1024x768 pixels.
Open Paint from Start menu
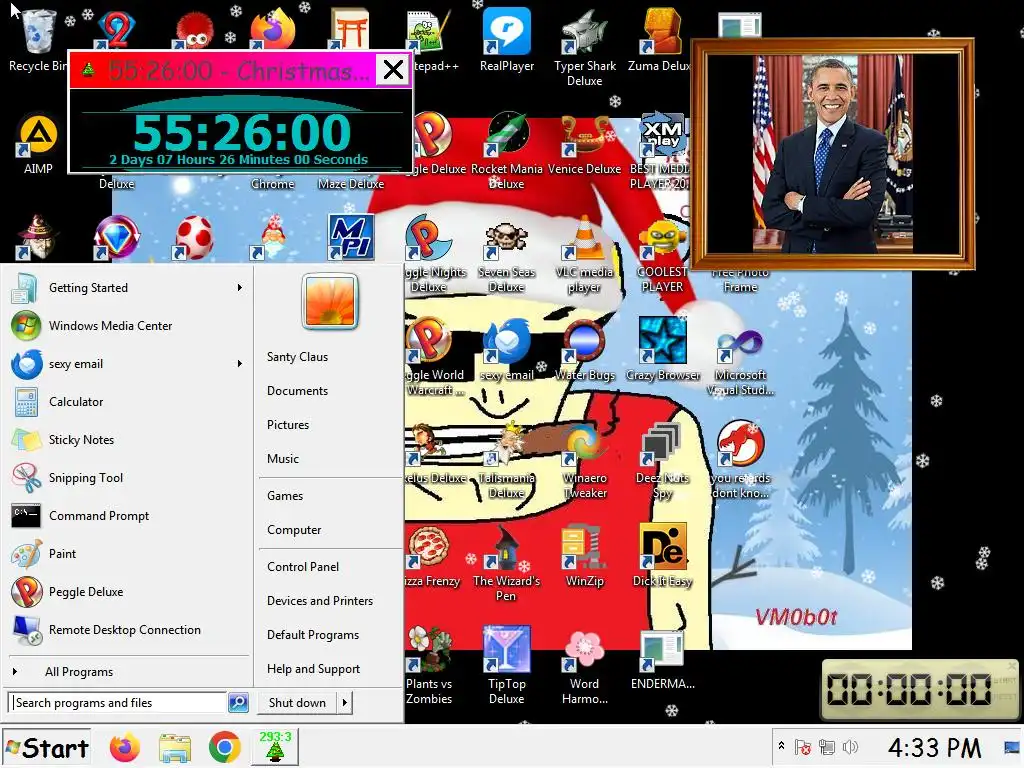tap(127, 554)
